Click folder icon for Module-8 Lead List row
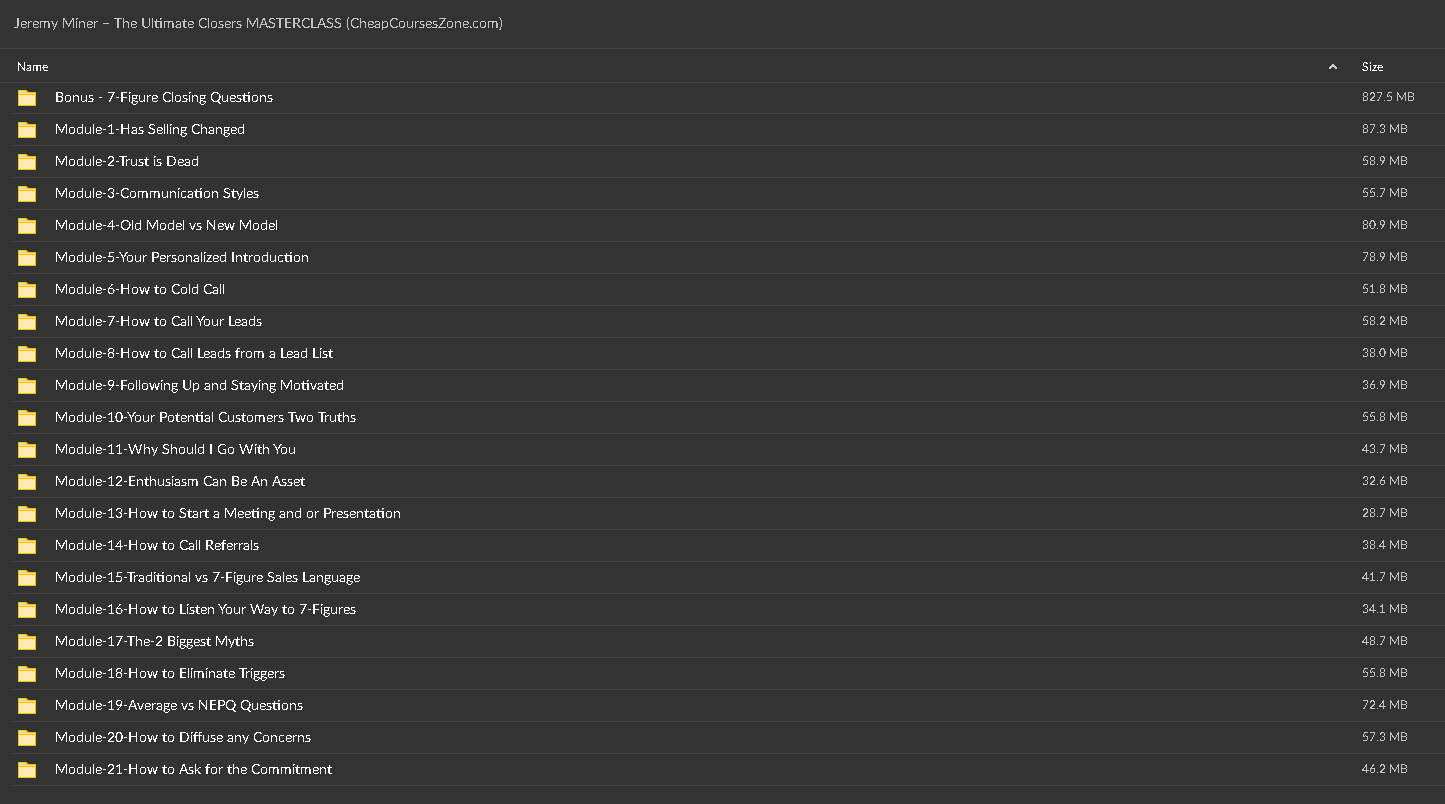 pos(27,354)
